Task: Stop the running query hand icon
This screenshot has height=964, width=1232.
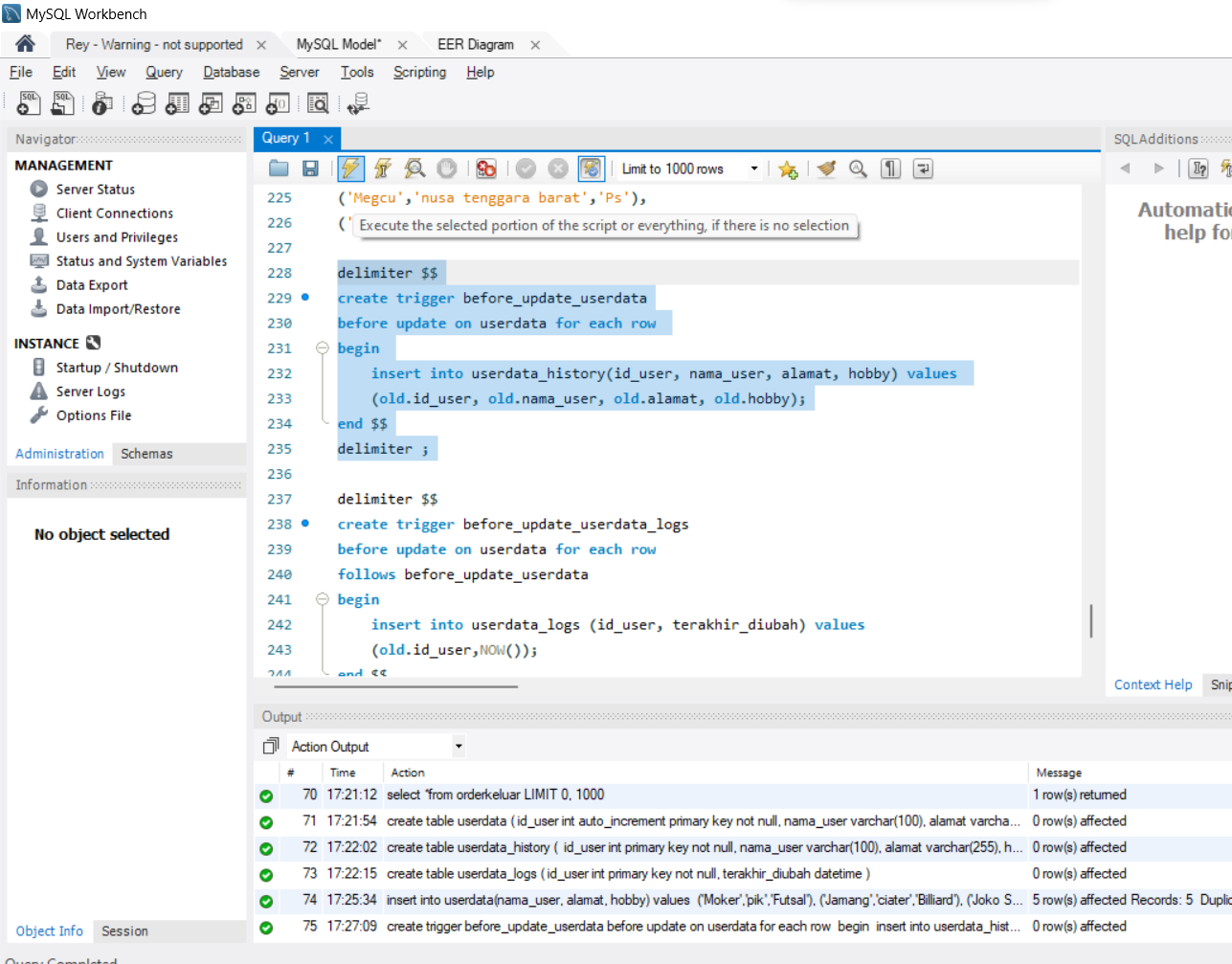Action: 446,168
